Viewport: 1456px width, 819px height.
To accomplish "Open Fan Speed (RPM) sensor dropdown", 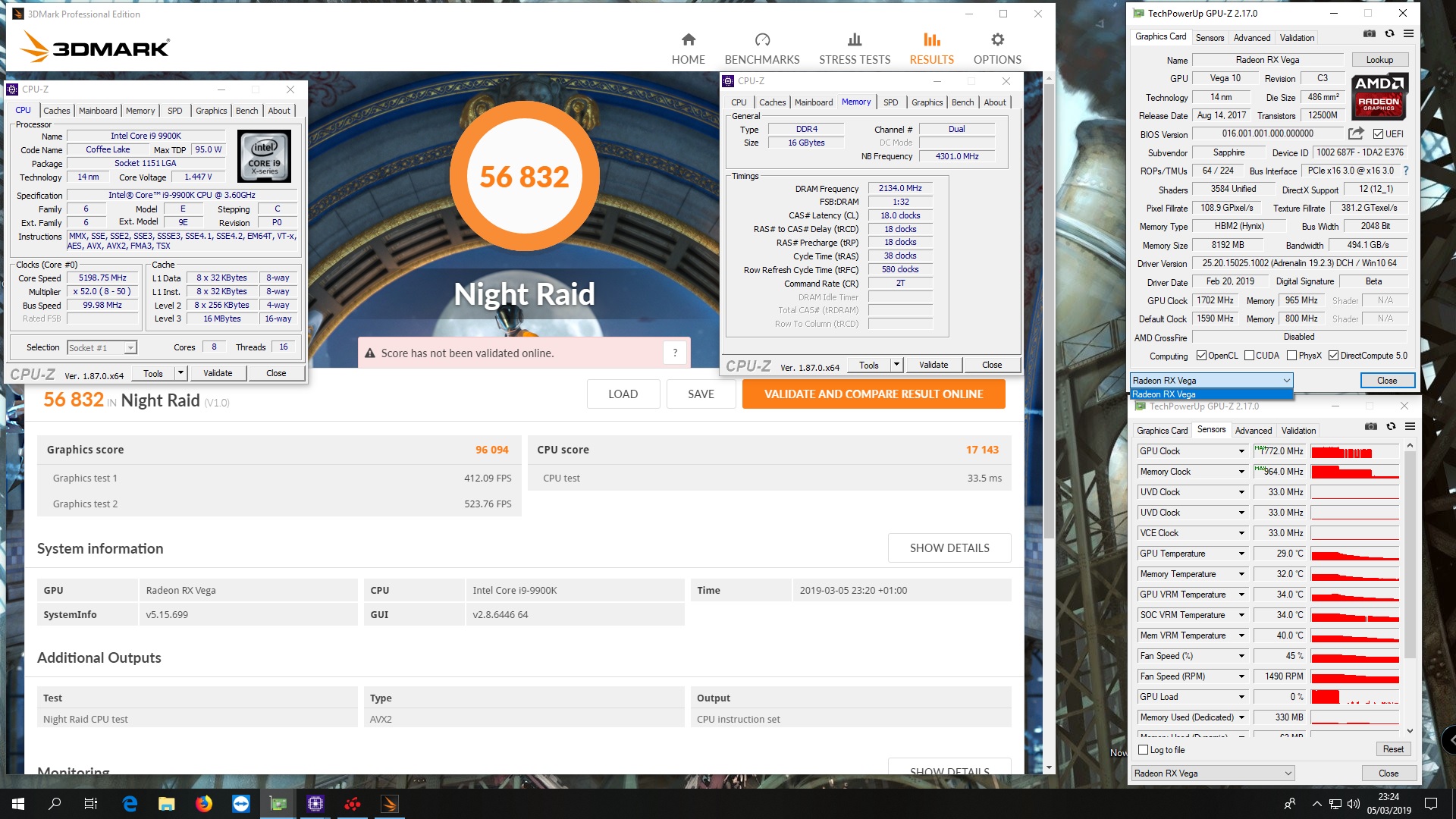I will pos(1241,676).
